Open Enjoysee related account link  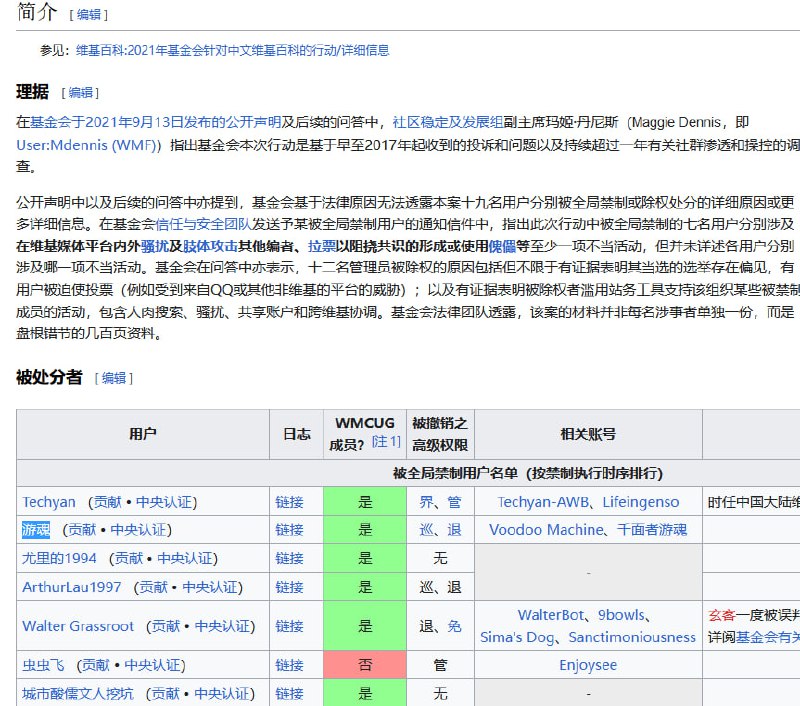[588, 665]
